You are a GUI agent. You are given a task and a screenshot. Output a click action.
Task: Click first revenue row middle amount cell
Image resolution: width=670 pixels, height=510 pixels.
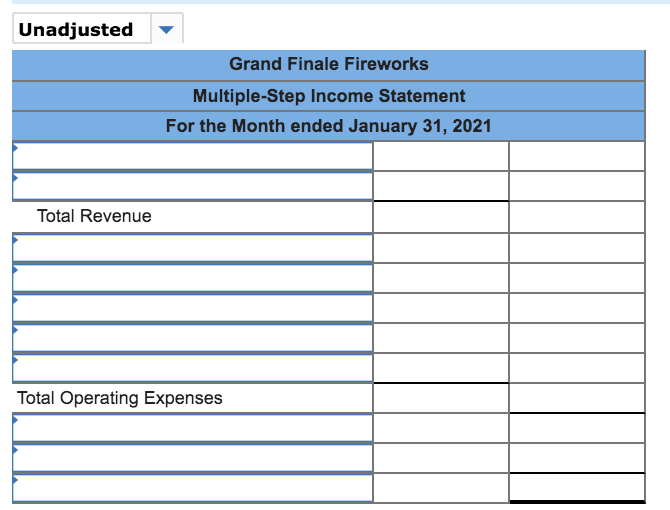[441, 156]
